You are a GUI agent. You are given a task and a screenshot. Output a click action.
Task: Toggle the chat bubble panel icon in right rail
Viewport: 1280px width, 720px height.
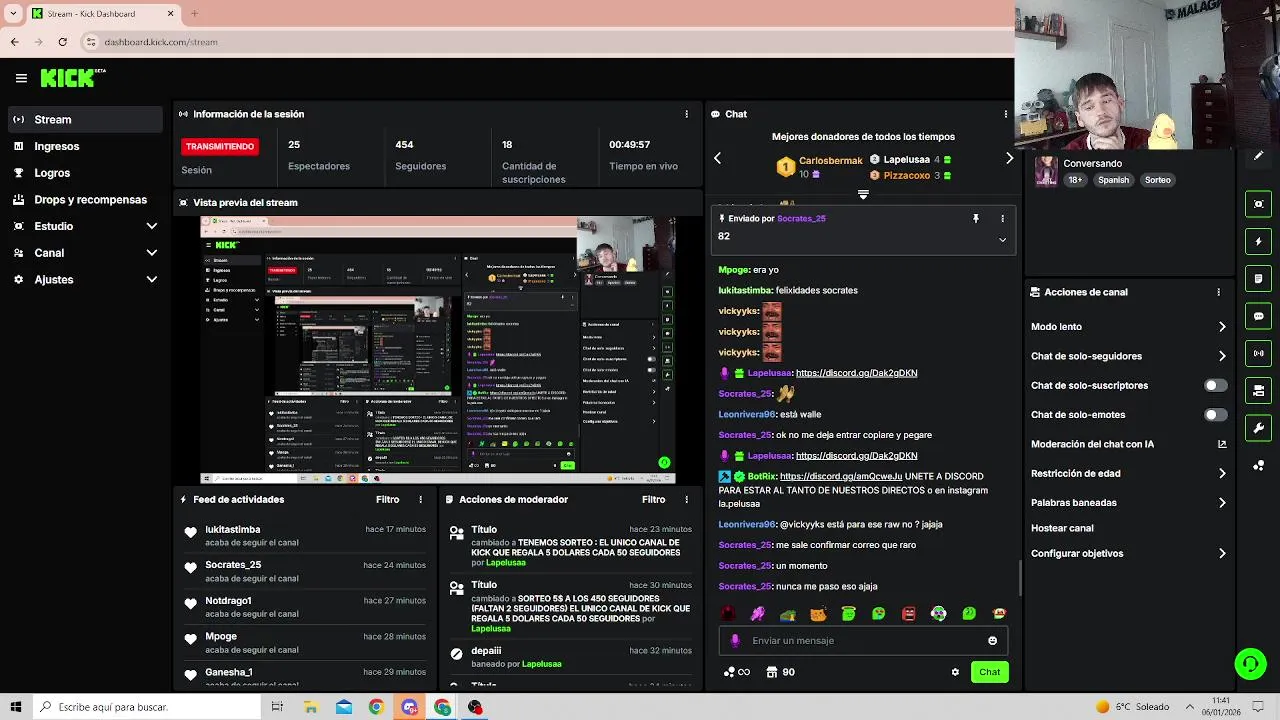coord(1258,316)
